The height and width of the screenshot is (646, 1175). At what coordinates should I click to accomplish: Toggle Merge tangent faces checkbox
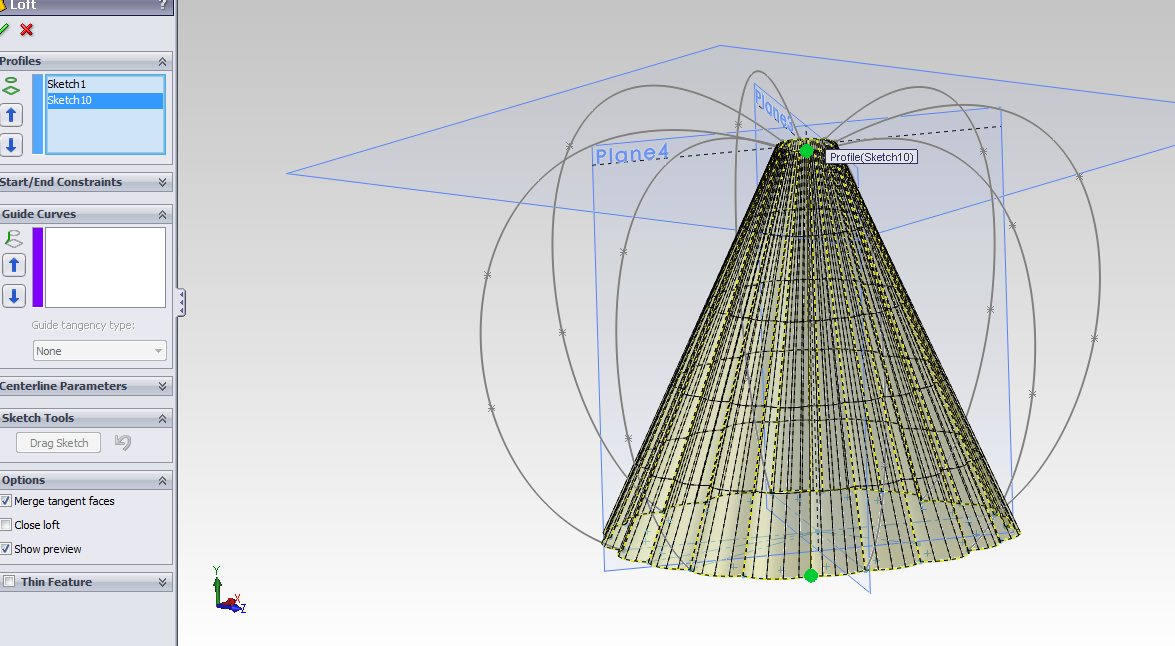6,501
